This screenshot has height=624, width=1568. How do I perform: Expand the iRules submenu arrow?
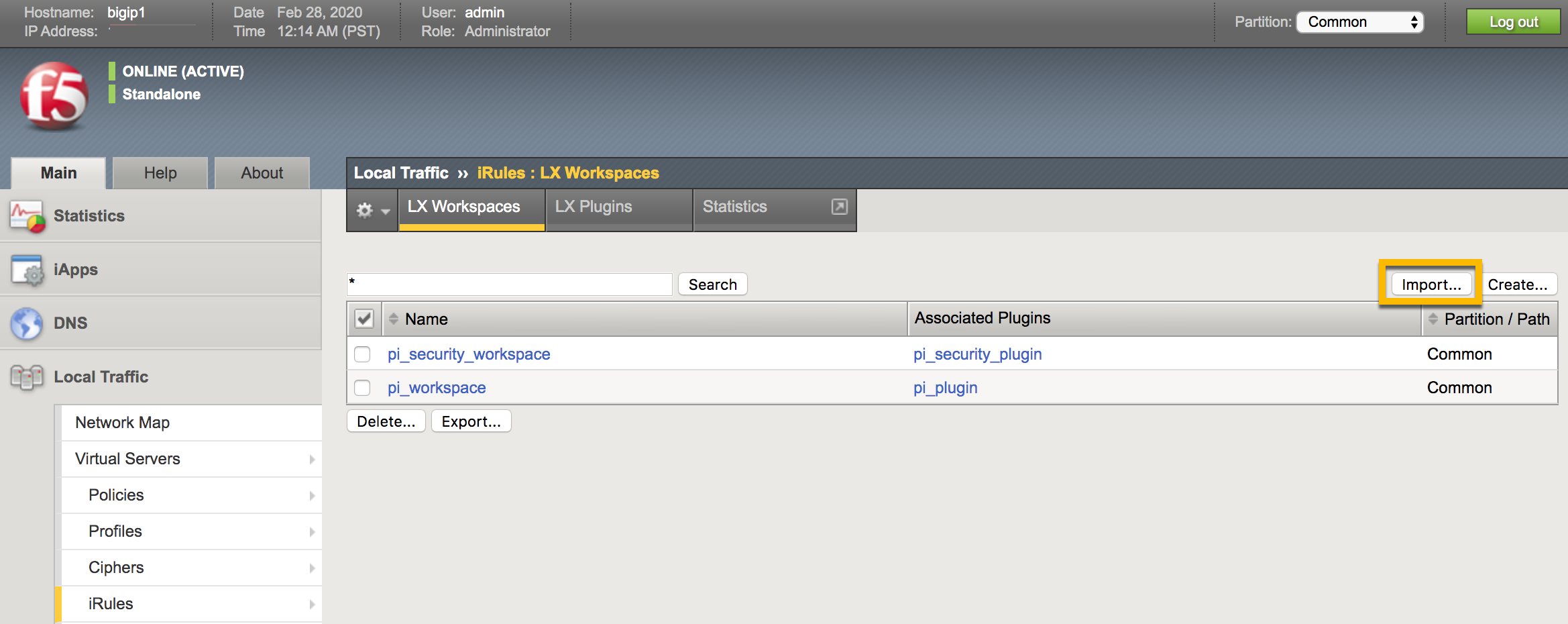point(312,604)
